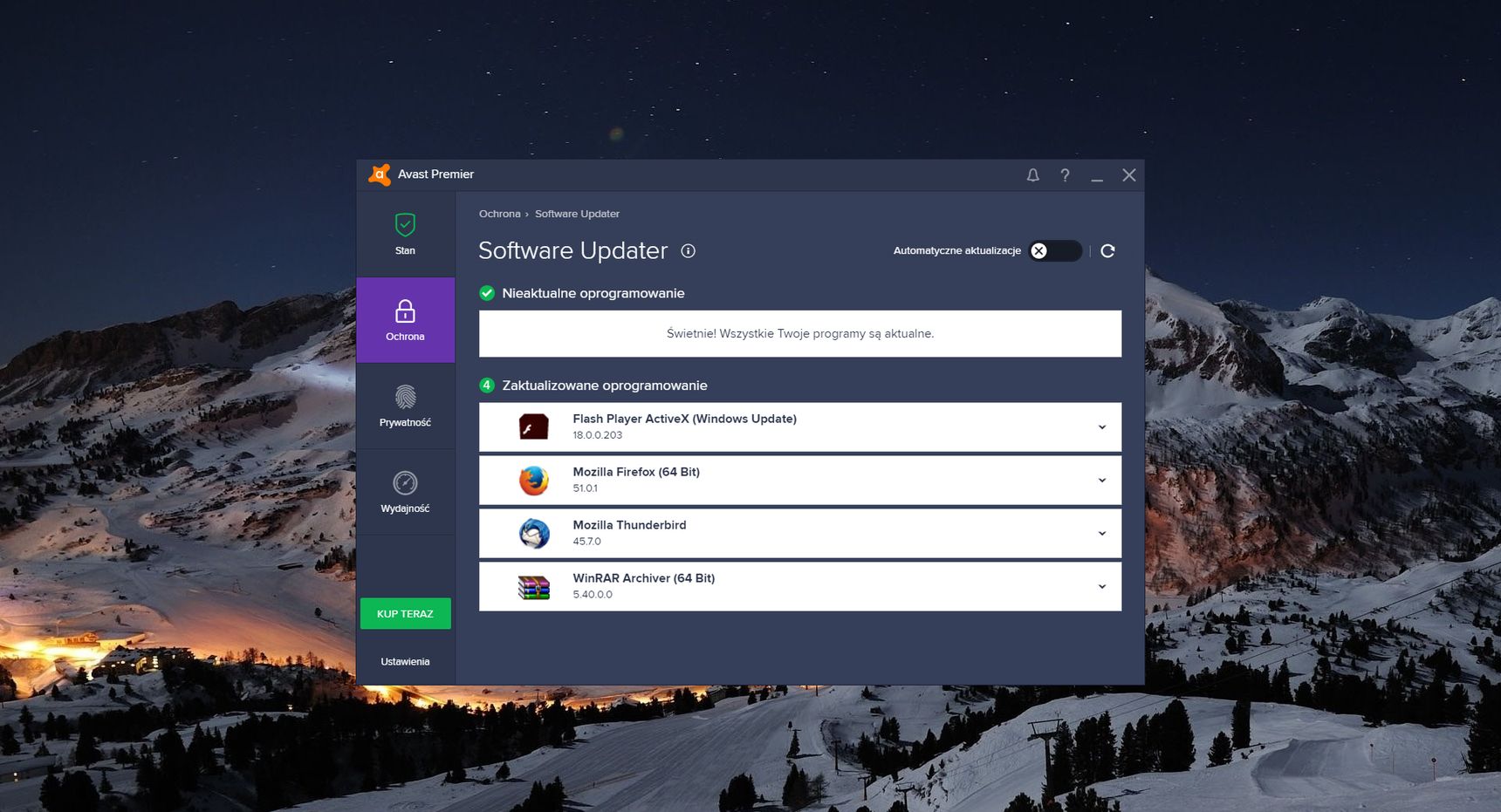Image resolution: width=1501 pixels, height=812 pixels.
Task: Click the Mozilla Thunderbird icon
Action: (x=533, y=533)
